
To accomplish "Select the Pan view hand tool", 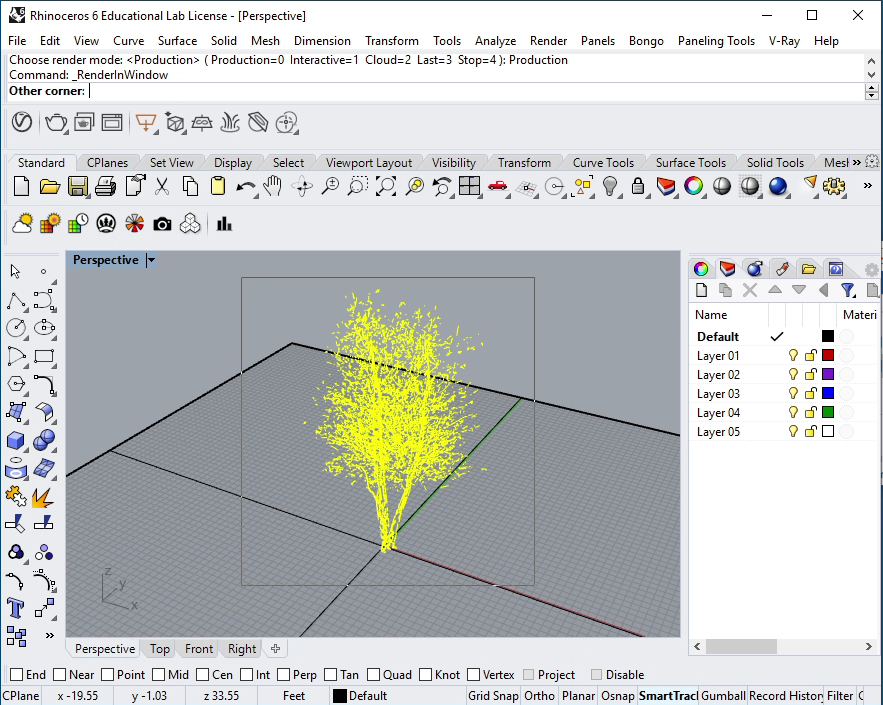I will [x=273, y=186].
